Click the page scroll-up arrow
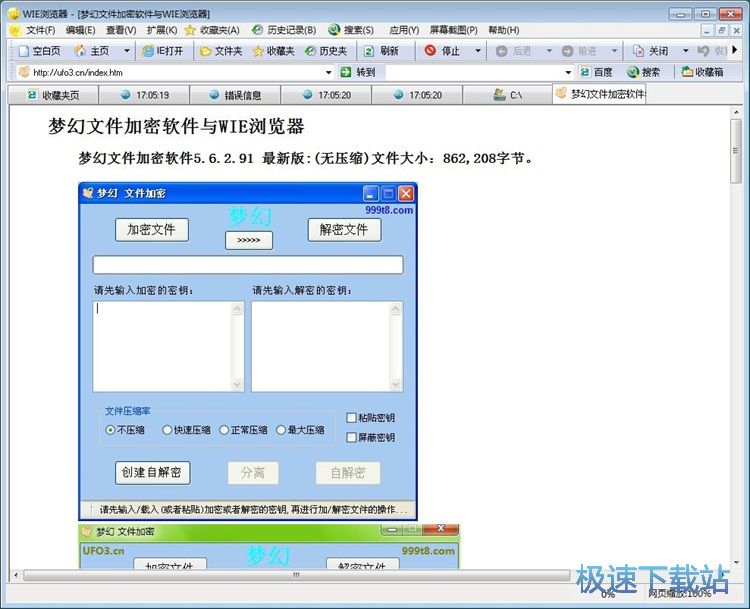The width and height of the screenshot is (750, 609). click(x=736, y=112)
